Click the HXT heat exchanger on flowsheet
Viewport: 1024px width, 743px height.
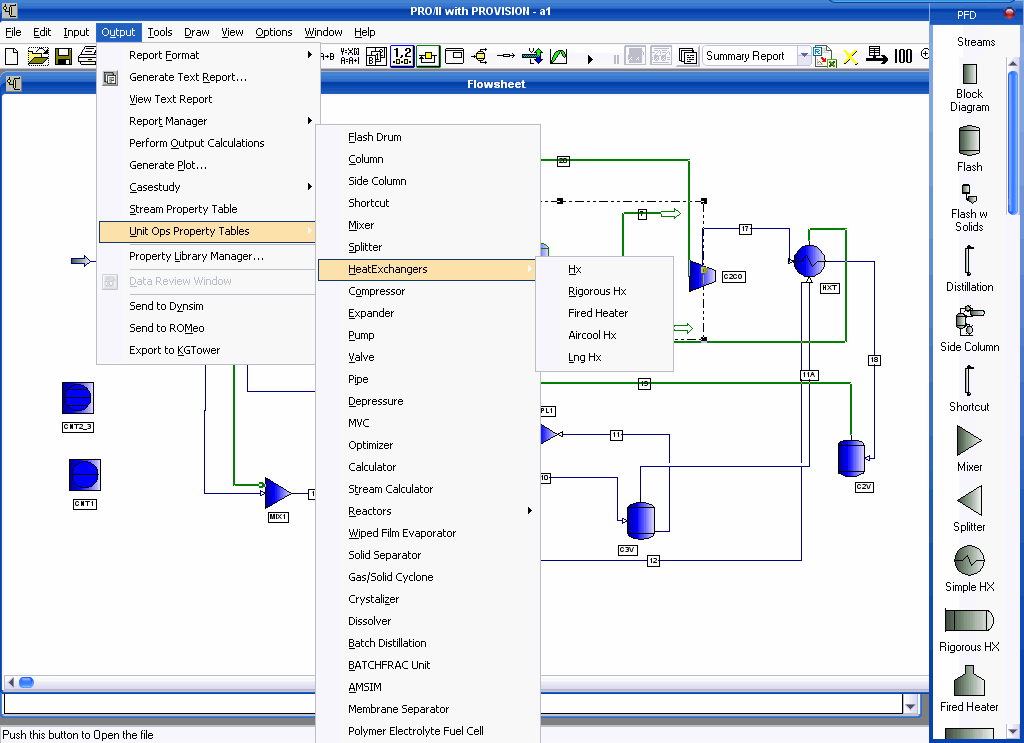click(x=809, y=261)
